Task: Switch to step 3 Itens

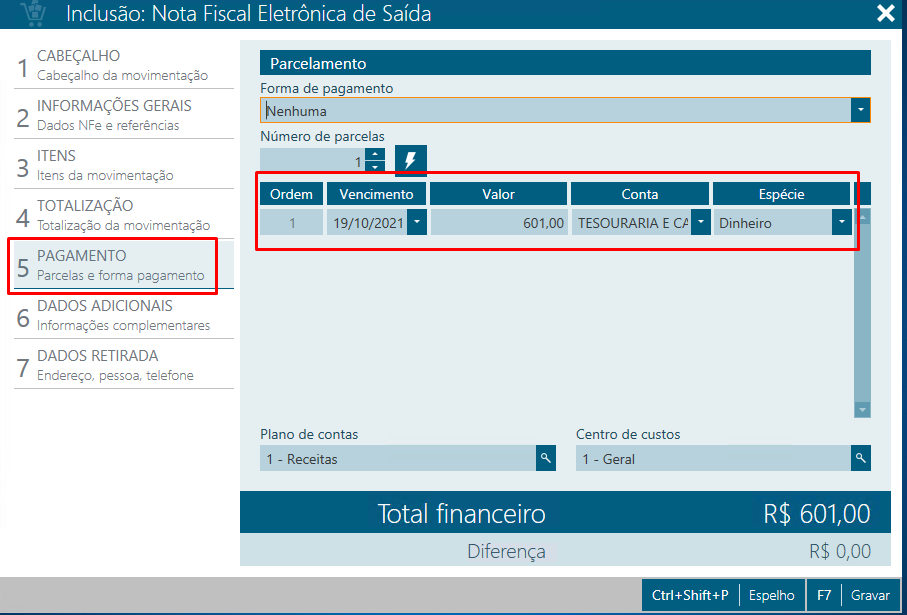Action: [124, 165]
